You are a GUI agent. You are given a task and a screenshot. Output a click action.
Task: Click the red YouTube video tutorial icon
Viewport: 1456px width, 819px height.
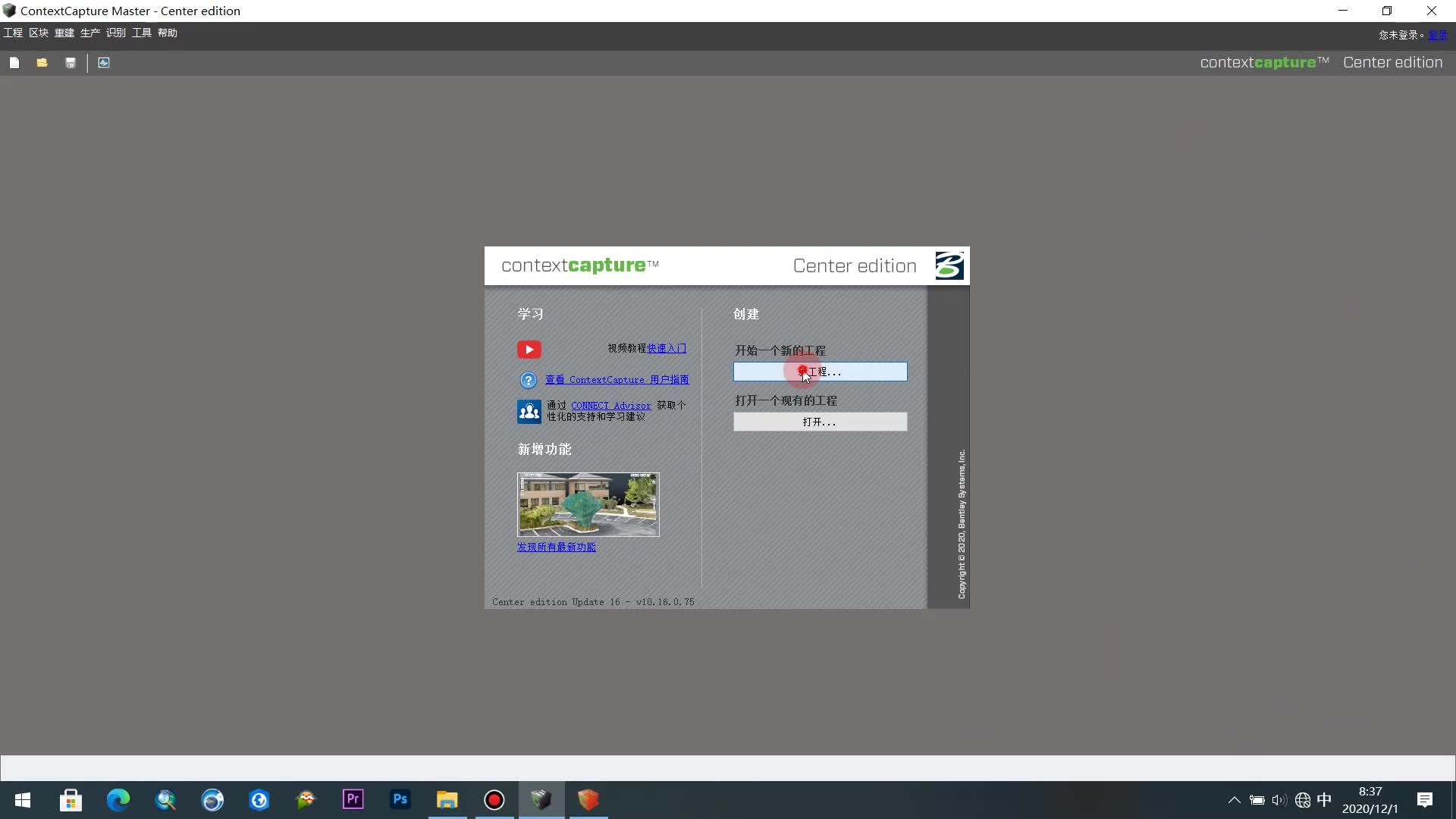point(529,350)
